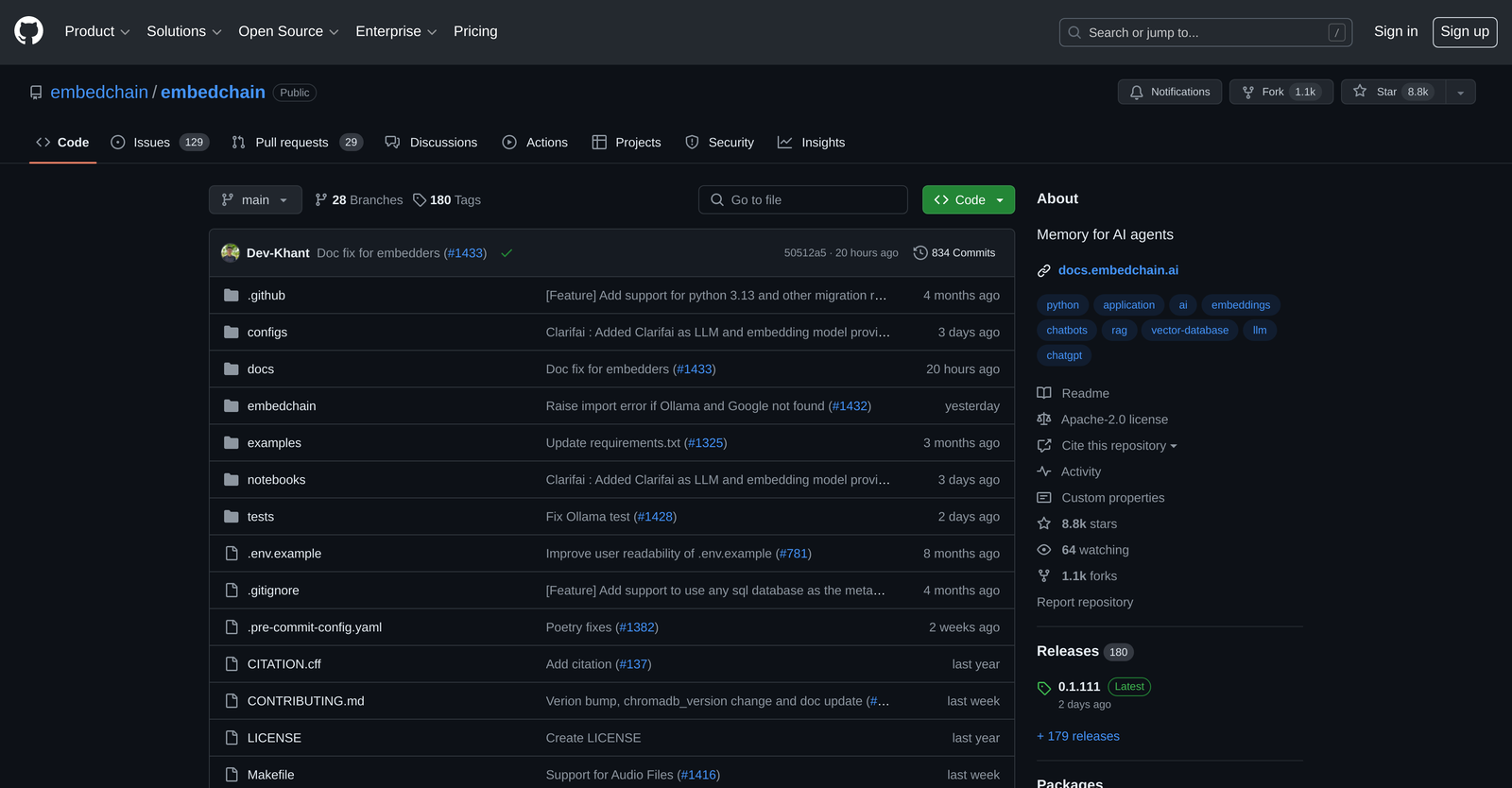Click the Sign in link
The height and width of the screenshot is (788, 1512).
tap(1396, 31)
